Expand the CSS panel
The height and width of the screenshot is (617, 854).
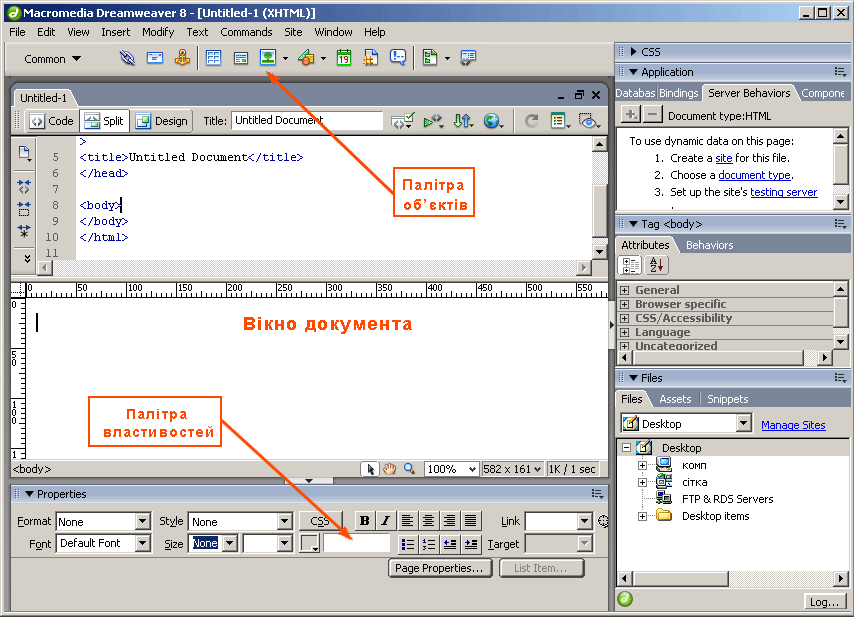[x=633, y=52]
